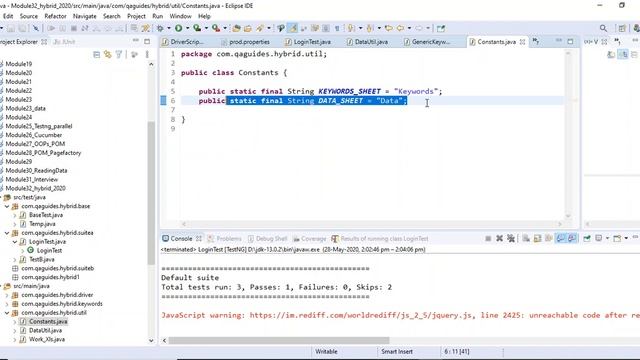The image size is (640, 360).
Task: Select BaseTest.java in Project Explorer
Action: (46, 215)
